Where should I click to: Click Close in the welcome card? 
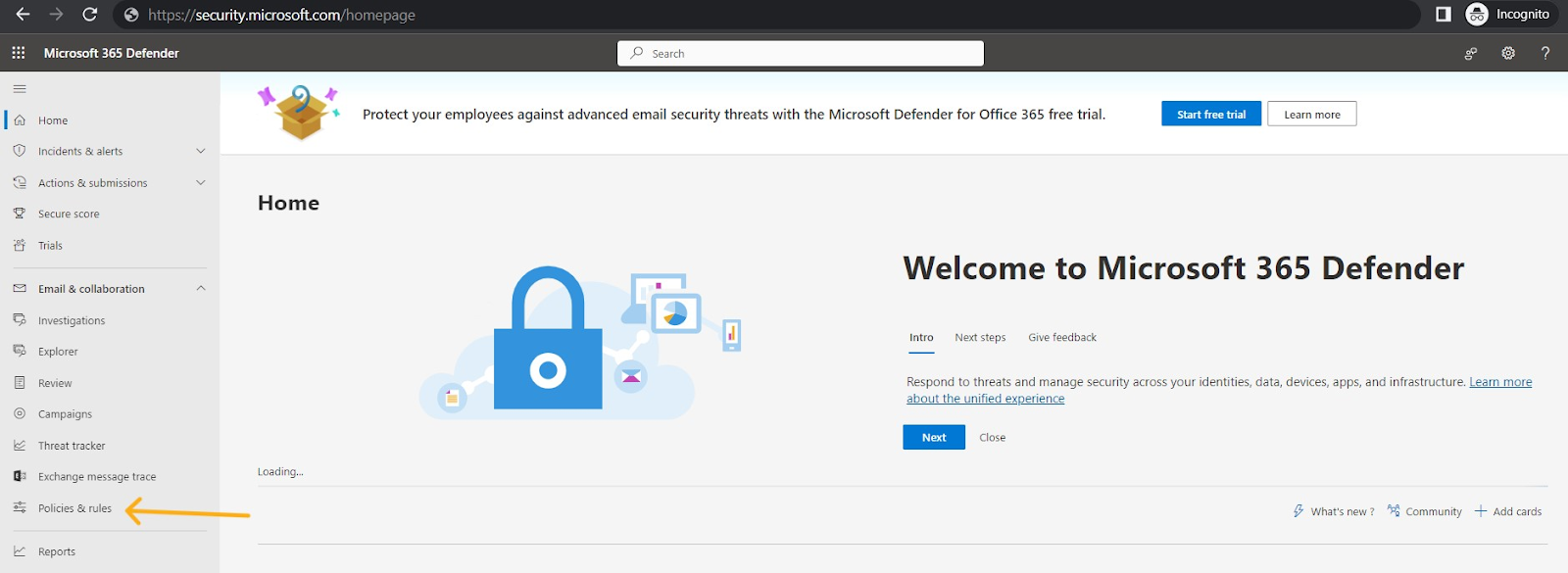click(x=993, y=438)
